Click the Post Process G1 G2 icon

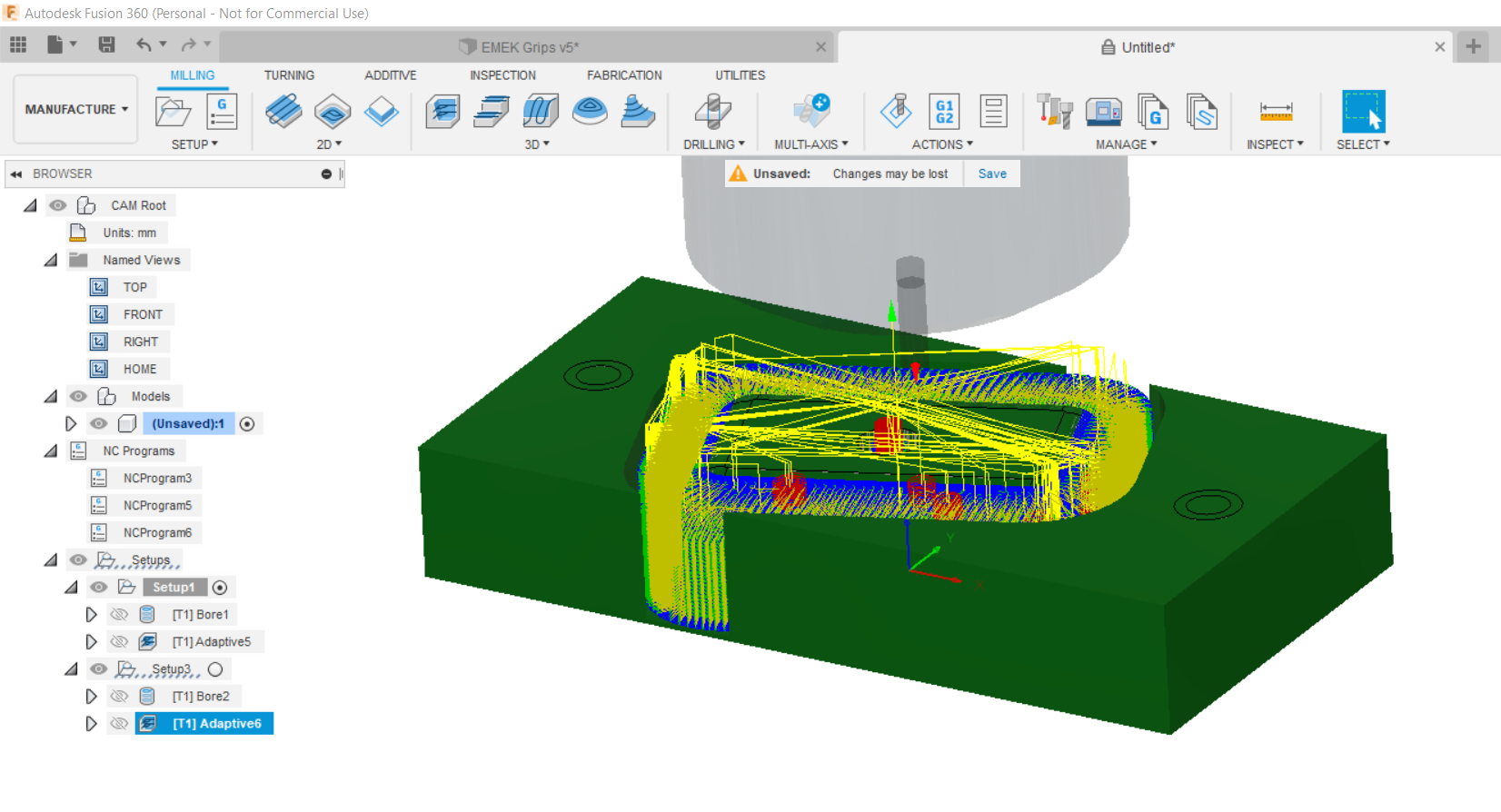click(944, 112)
